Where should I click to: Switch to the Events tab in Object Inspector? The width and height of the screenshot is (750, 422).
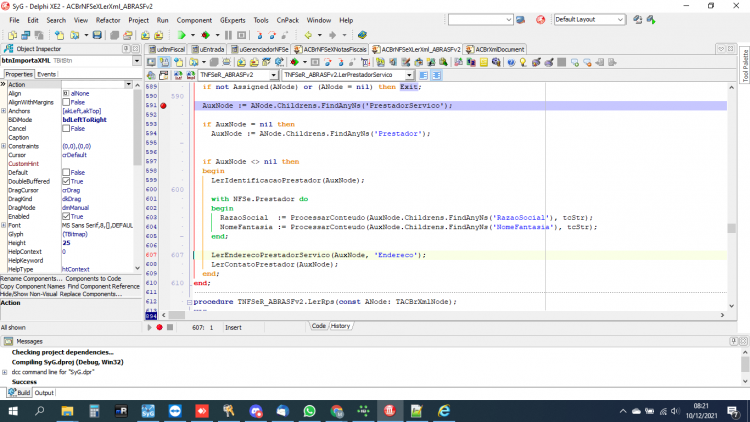point(46,74)
